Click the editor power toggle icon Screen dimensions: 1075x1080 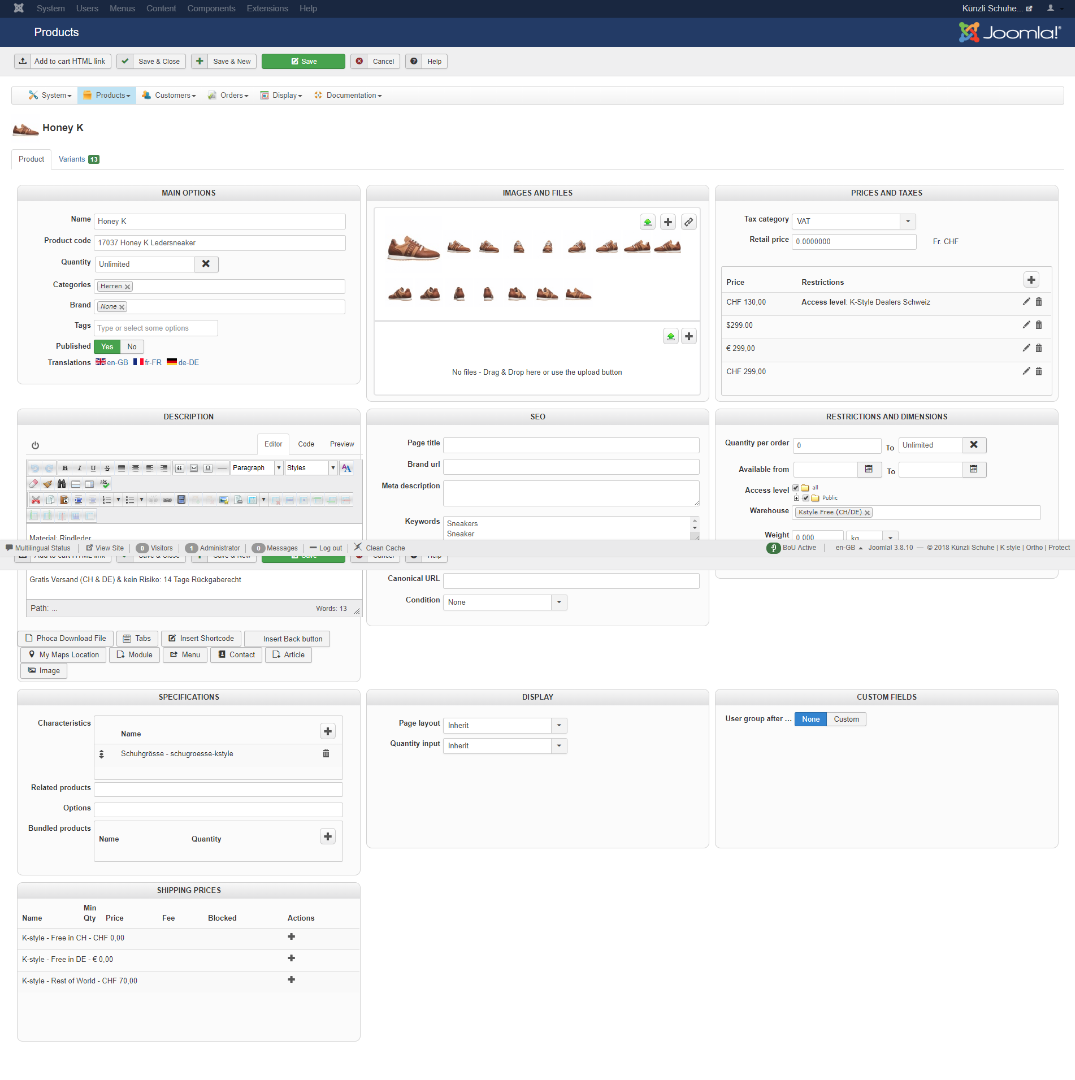point(35,445)
